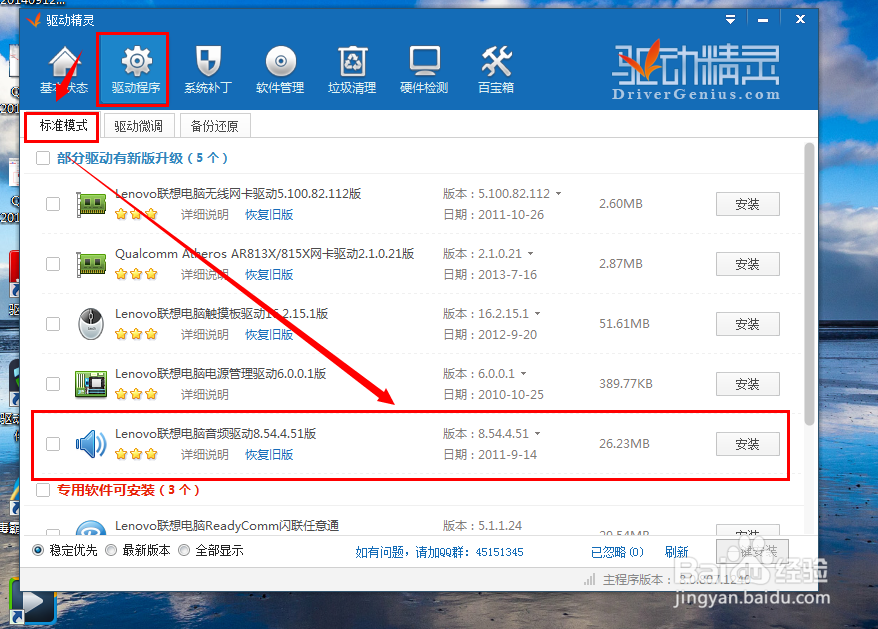Viewport: 878px width, 629px height.
Task: Open 详细说明 for audio driver
Action: (204, 454)
